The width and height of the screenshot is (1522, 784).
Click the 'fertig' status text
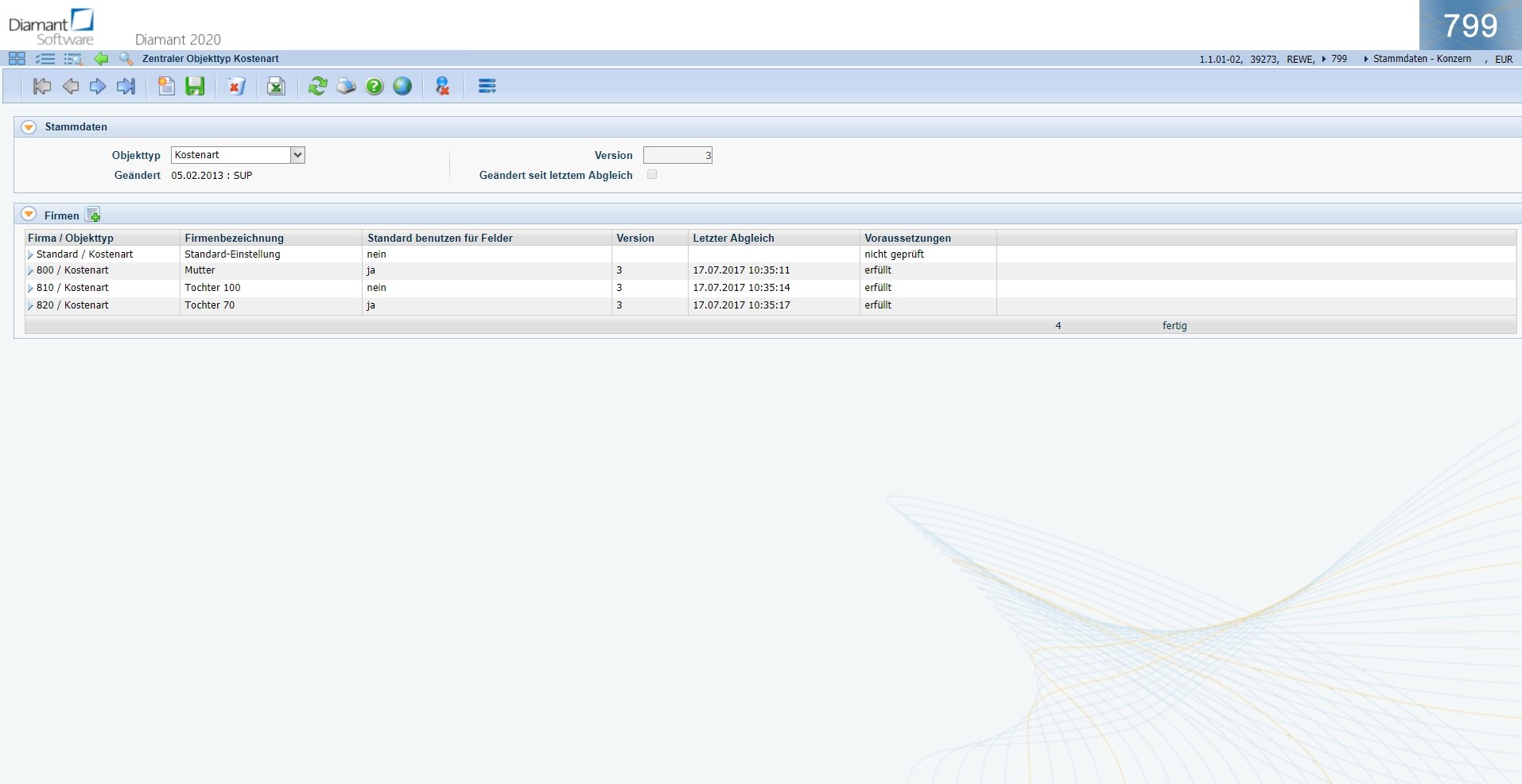[1175, 326]
